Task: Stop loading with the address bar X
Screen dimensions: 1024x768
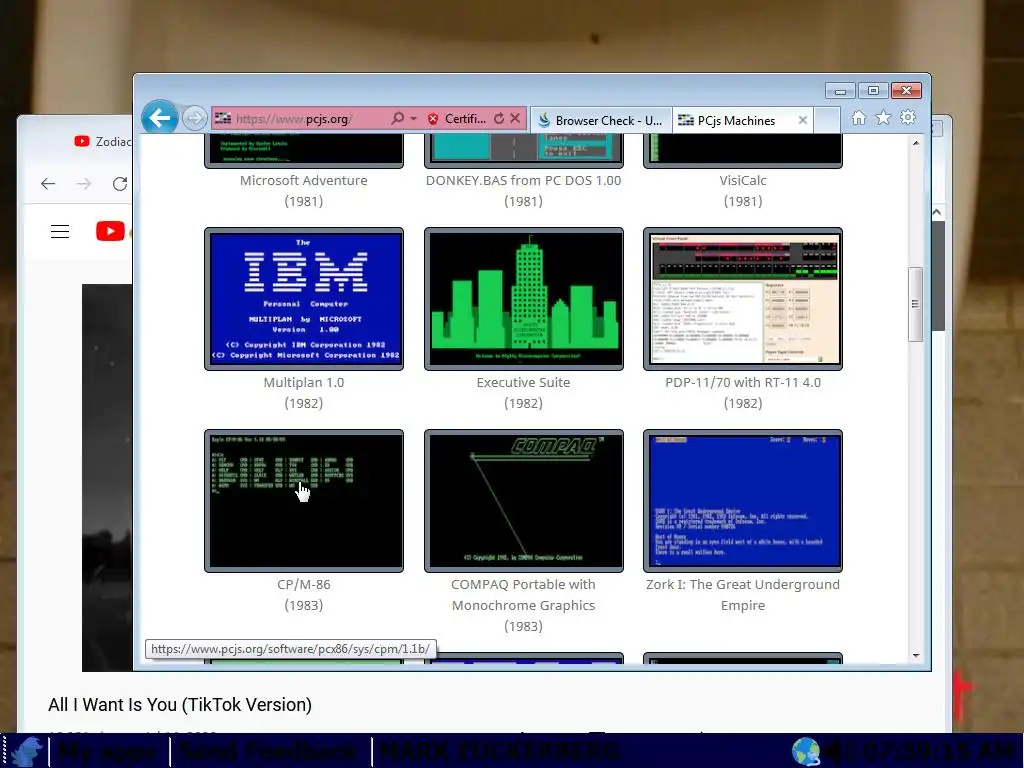Action: click(x=515, y=118)
